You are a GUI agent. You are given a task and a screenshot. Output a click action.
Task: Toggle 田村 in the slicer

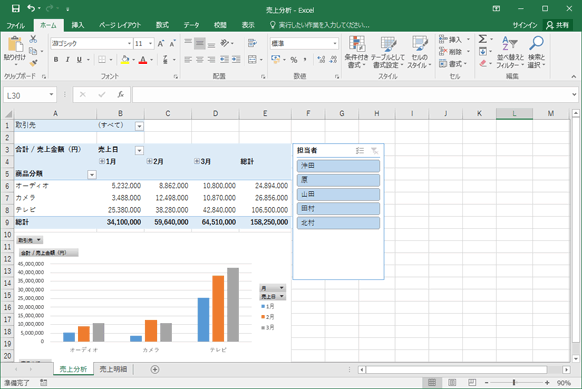(x=338, y=209)
